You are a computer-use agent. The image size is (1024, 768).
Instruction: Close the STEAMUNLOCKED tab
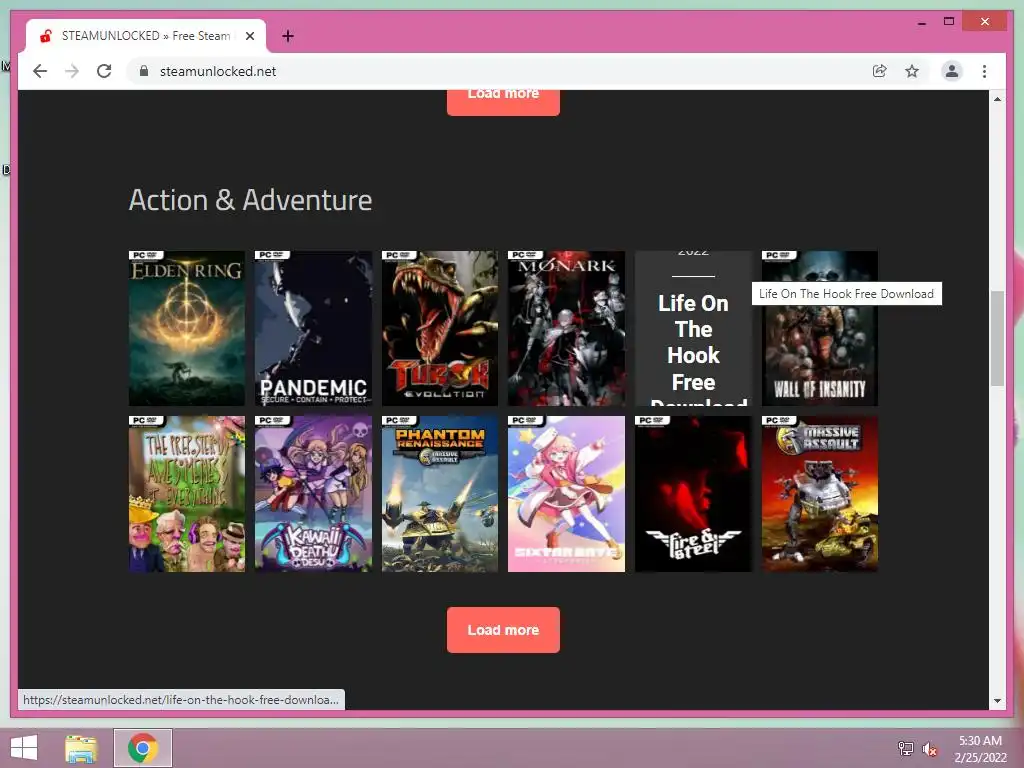[249, 36]
